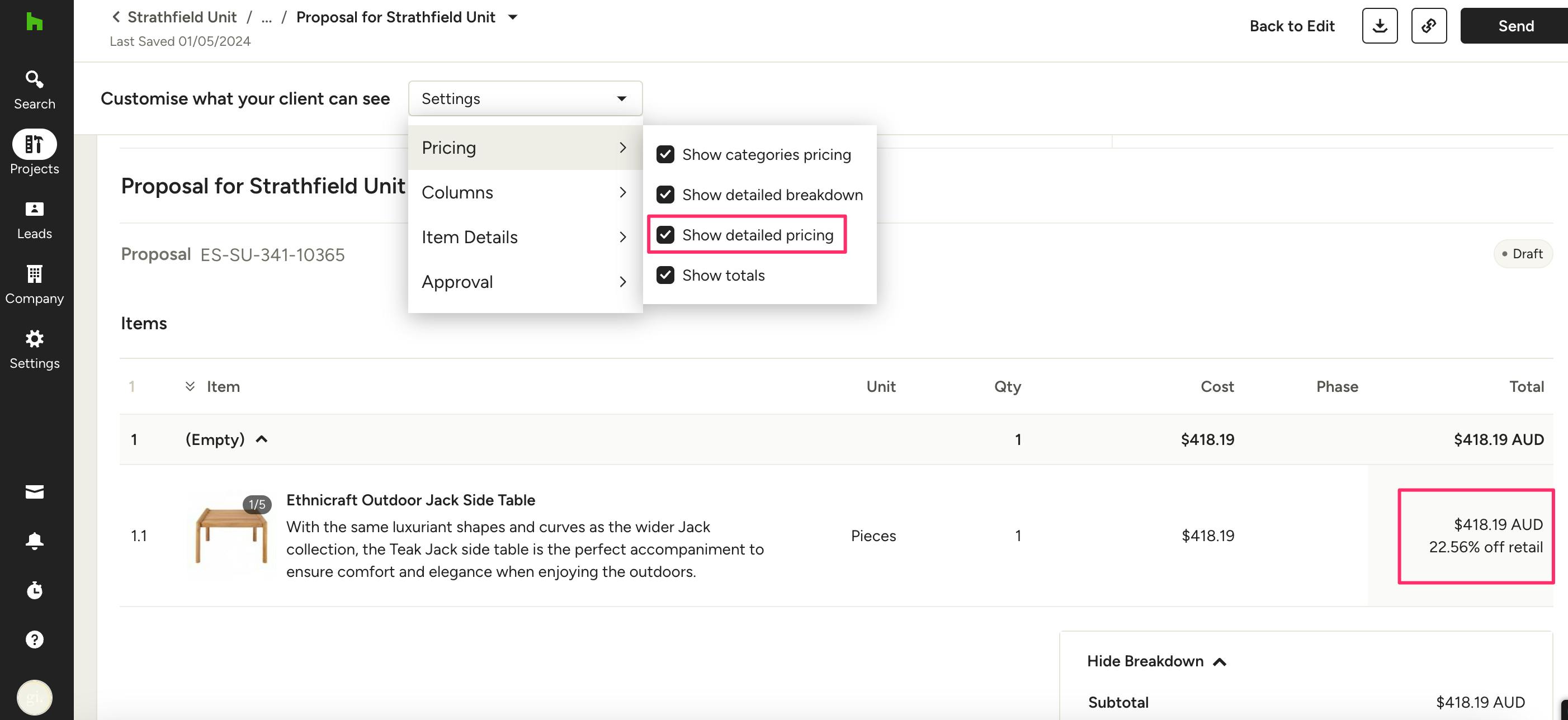Viewport: 1568px width, 720px height.
Task: Disable Show totals checkbox
Action: pyautogui.click(x=665, y=275)
